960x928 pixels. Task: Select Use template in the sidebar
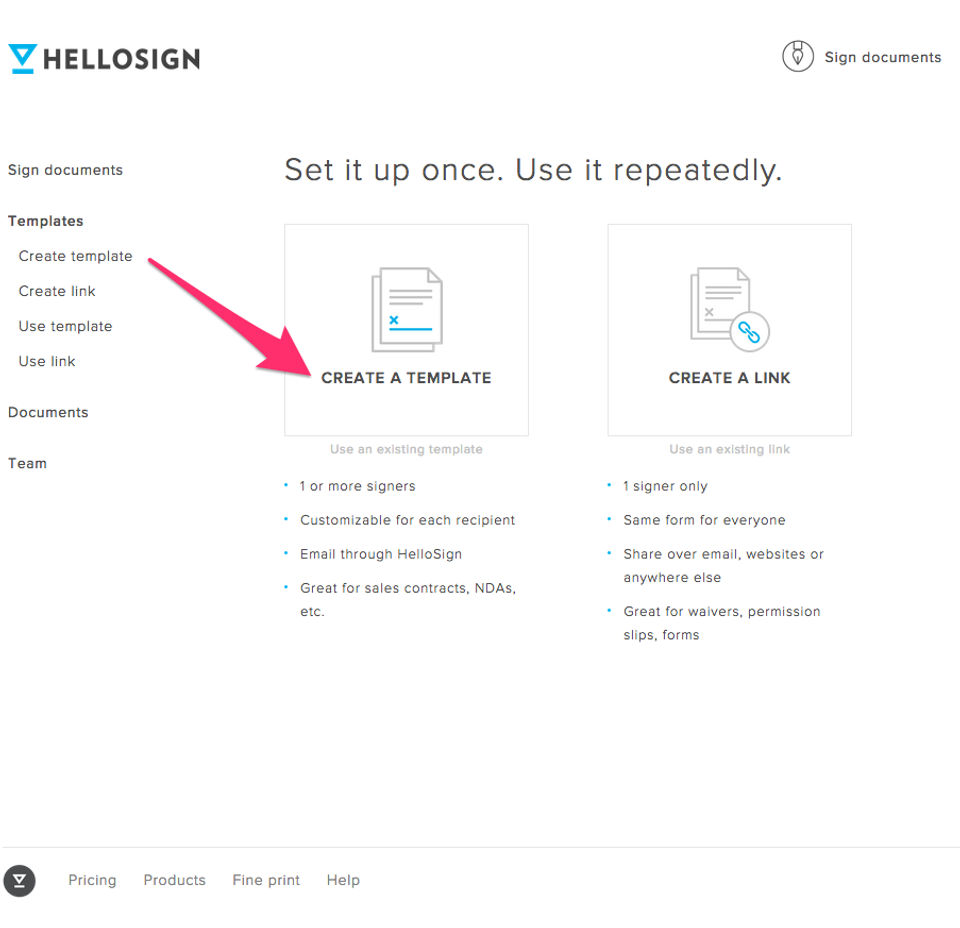(x=65, y=326)
